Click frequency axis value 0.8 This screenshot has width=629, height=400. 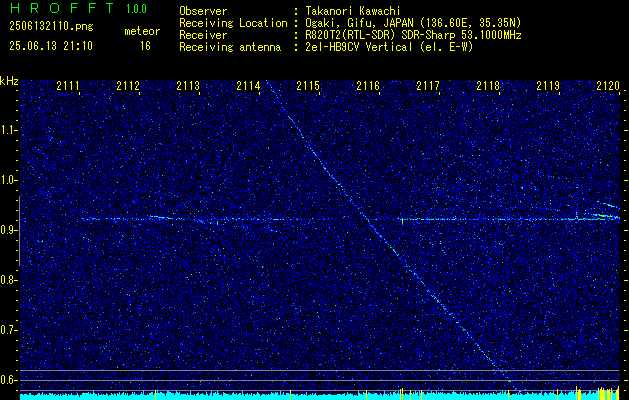[x=8, y=280]
